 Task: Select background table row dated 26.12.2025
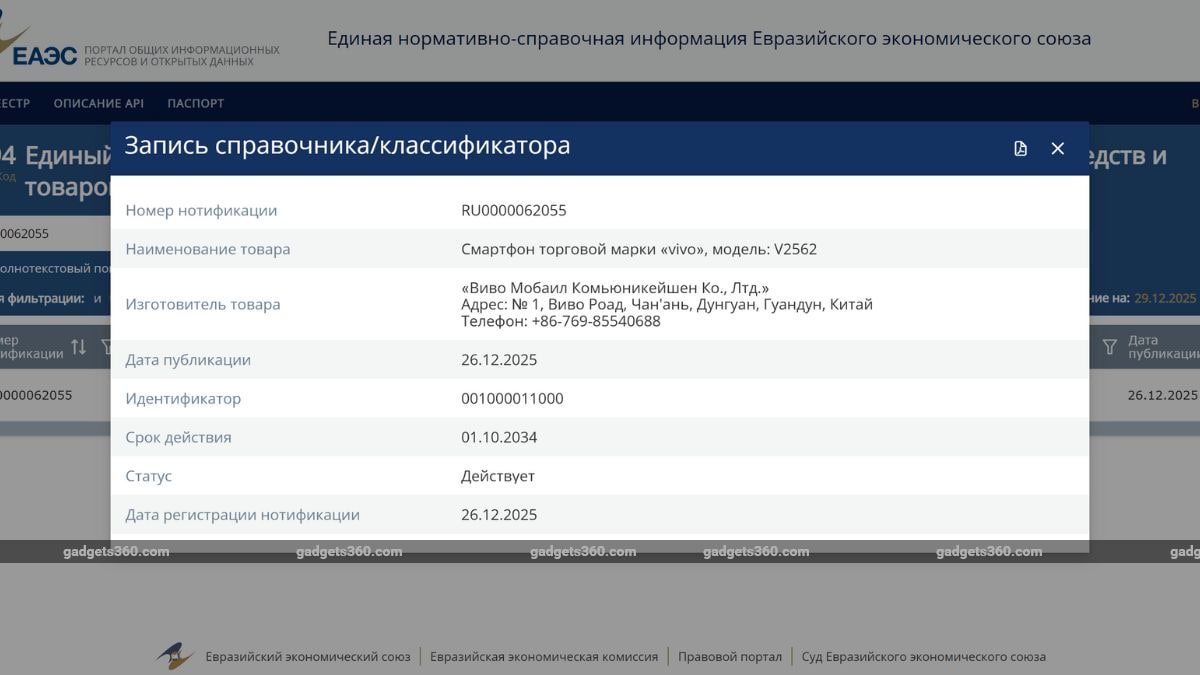pos(1160,395)
